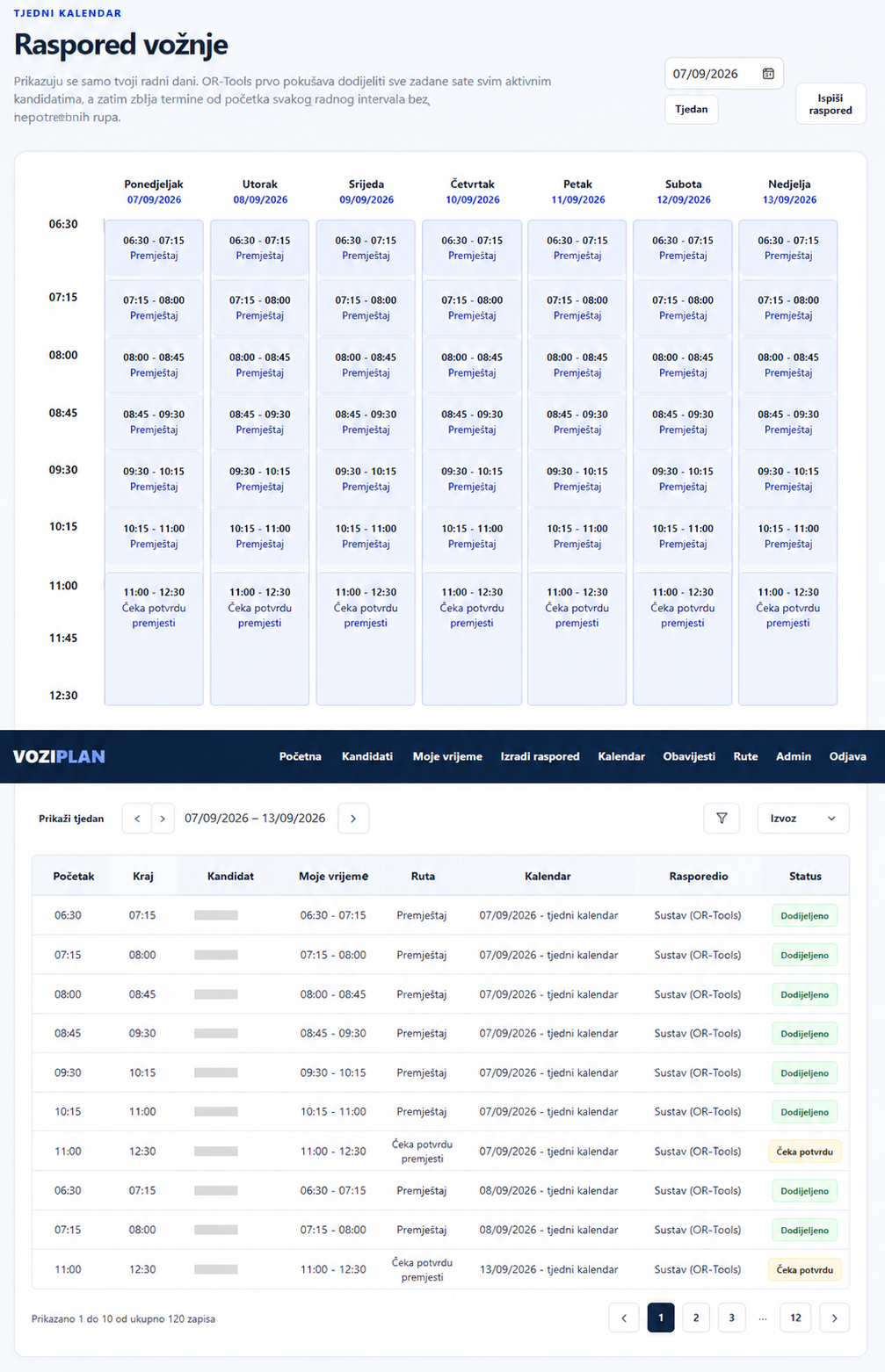
Task: Open the Admin navbar item
Action: coord(794,756)
